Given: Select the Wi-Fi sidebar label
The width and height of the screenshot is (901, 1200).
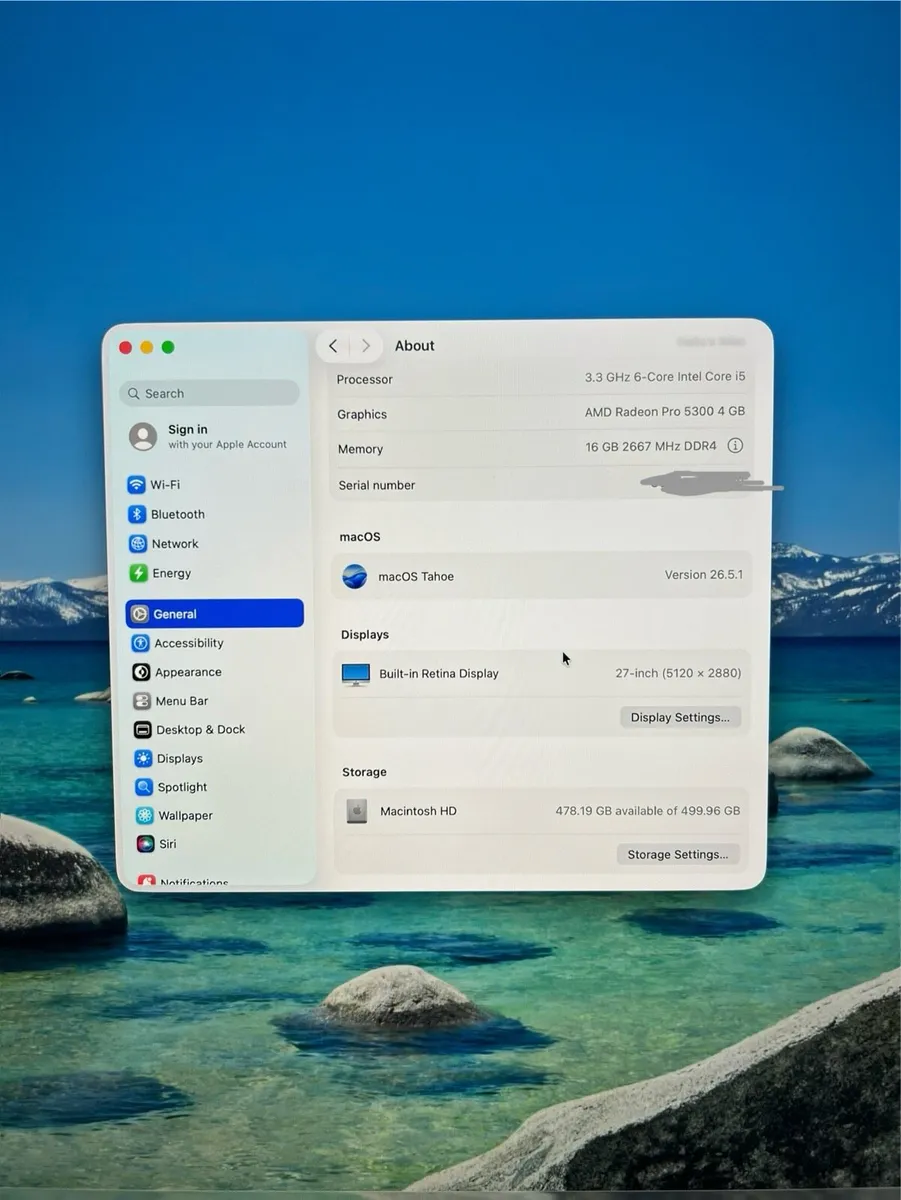Looking at the screenshot, I should click(165, 485).
